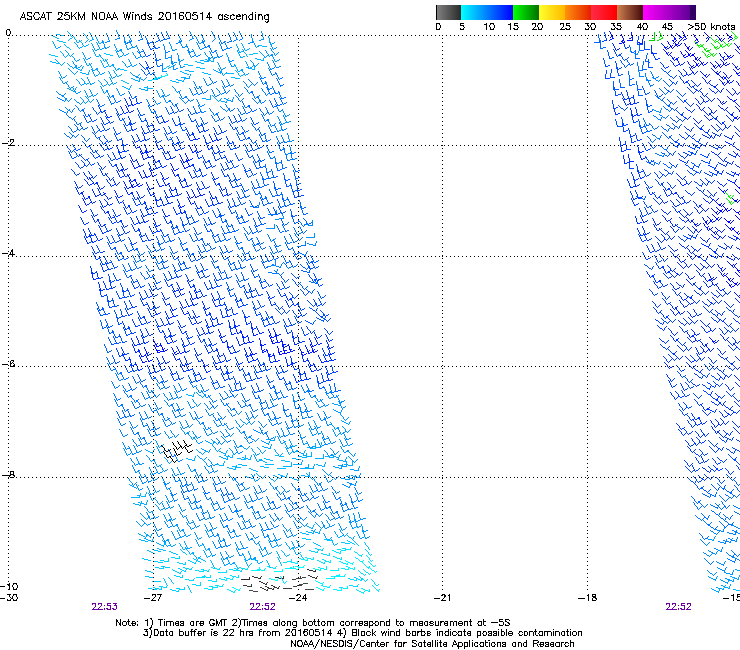The width and height of the screenshot is (740, 650).
Task: Pick the brown 35-40 knots legend segment
Action: click(x=630, y=12)
